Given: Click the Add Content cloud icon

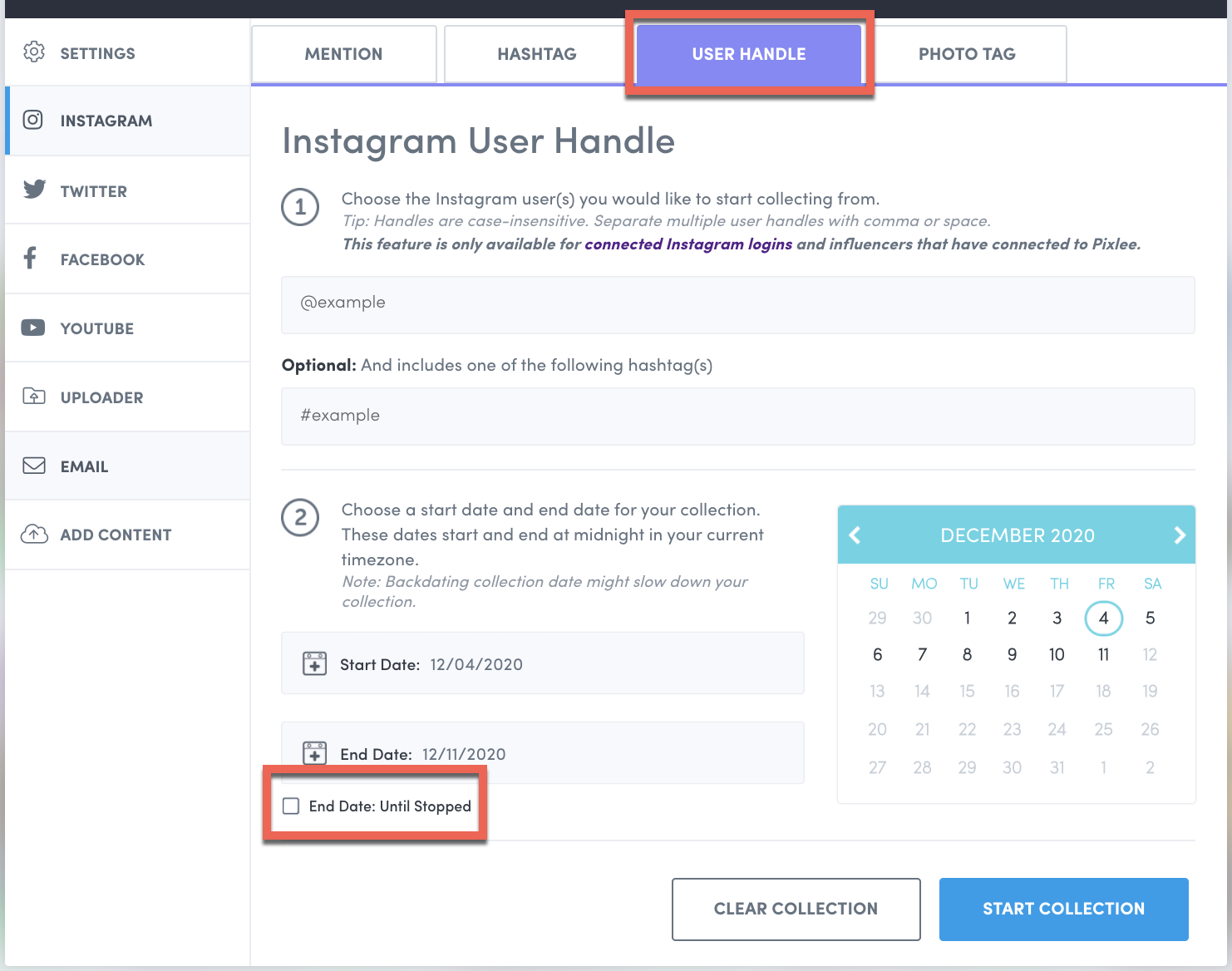Looking at the screenshot, I should click(x=34, y=535).
